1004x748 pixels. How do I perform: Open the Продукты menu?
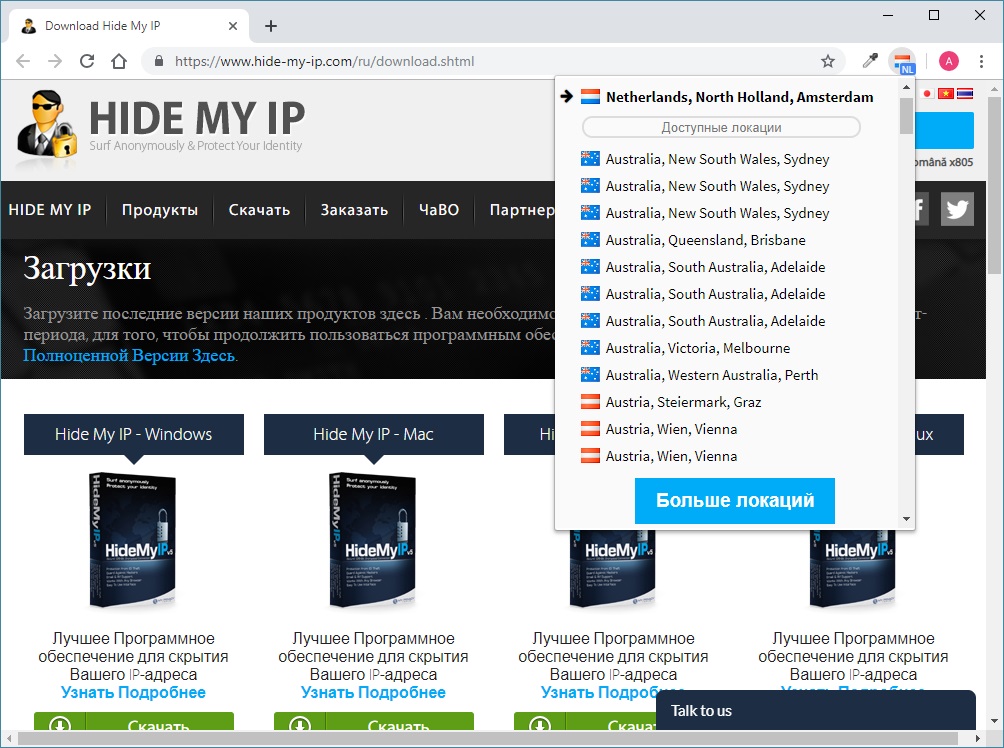click(x=159, y=210)
